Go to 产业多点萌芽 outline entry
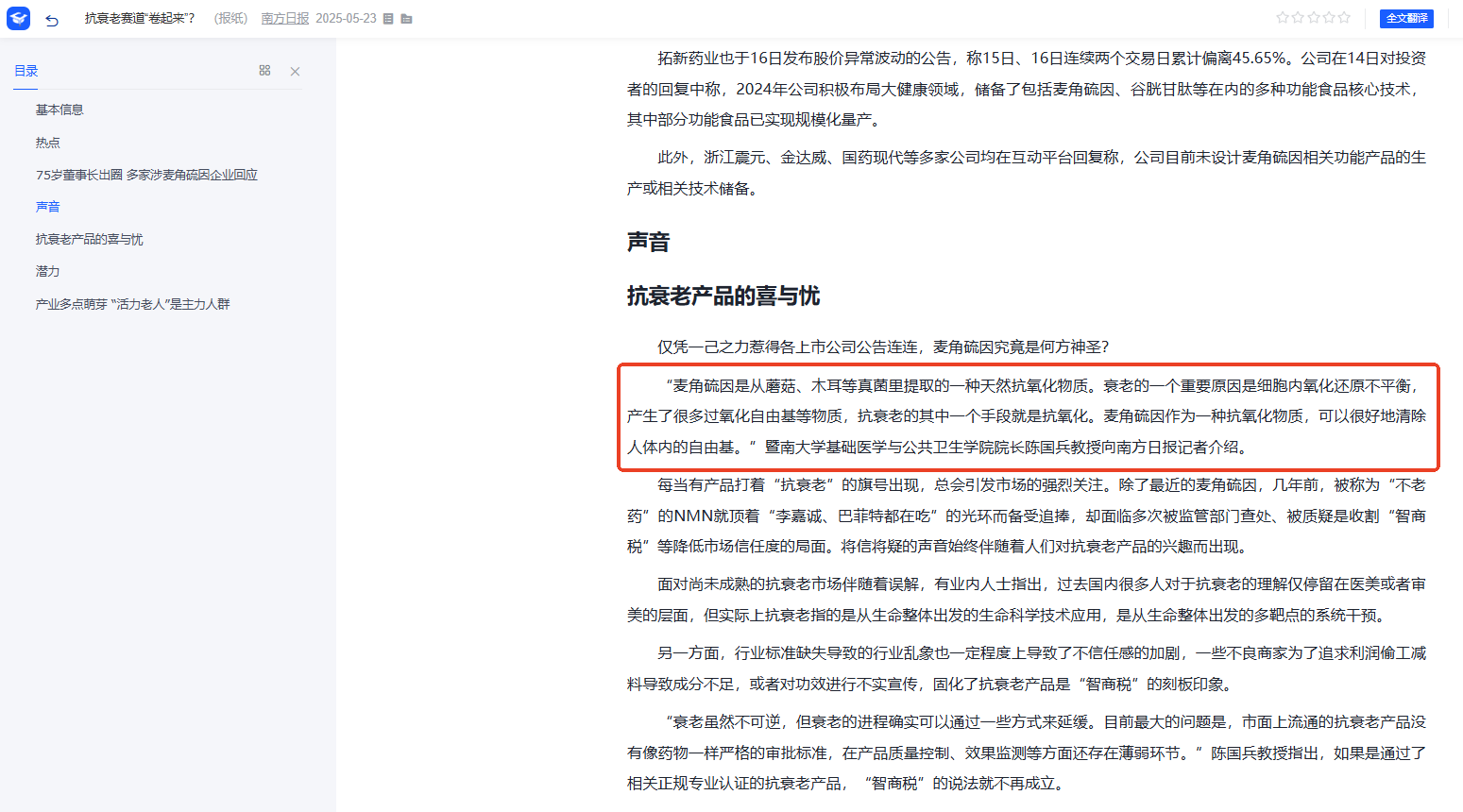1463x812 pixels. coord(133,304)
